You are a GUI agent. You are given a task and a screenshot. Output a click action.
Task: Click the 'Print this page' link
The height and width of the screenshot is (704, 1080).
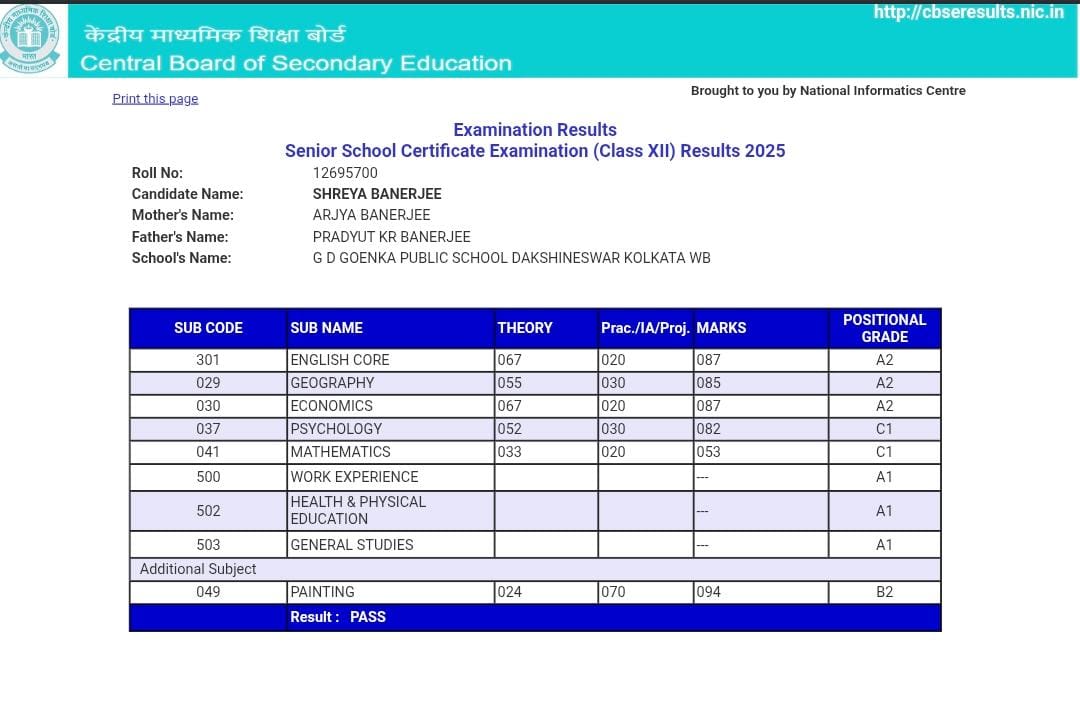[x=155, y=98]
